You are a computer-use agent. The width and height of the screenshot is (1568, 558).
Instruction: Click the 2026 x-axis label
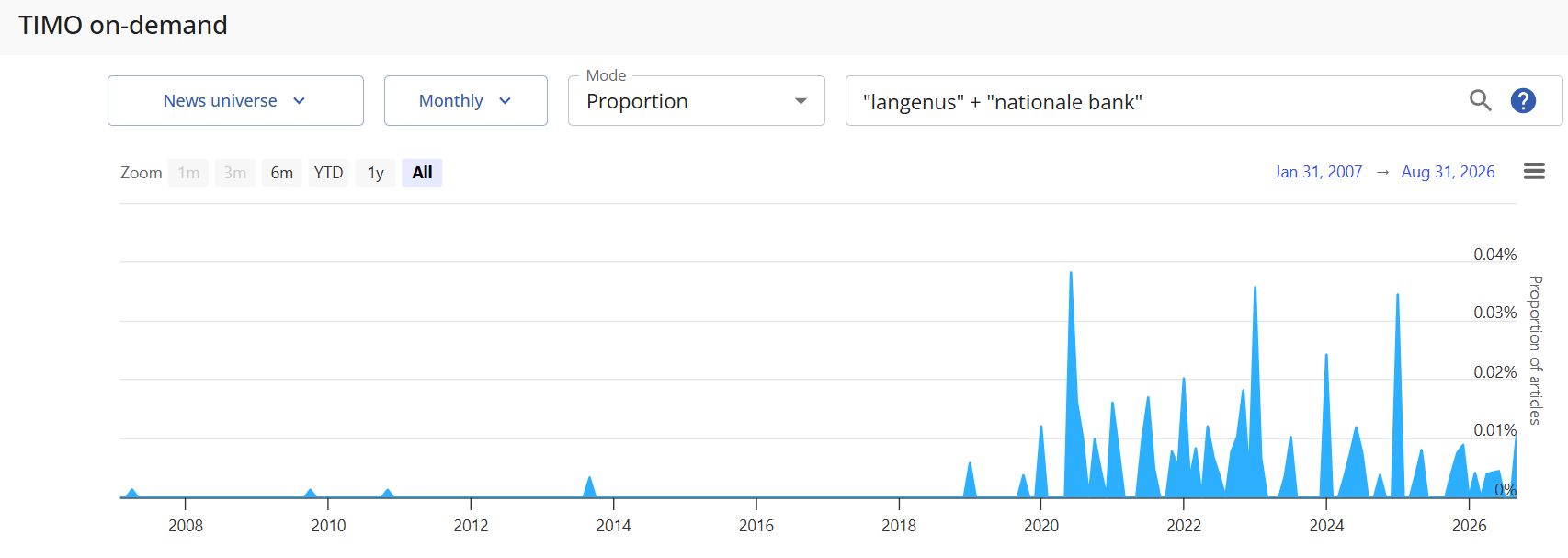point(1469,526)
